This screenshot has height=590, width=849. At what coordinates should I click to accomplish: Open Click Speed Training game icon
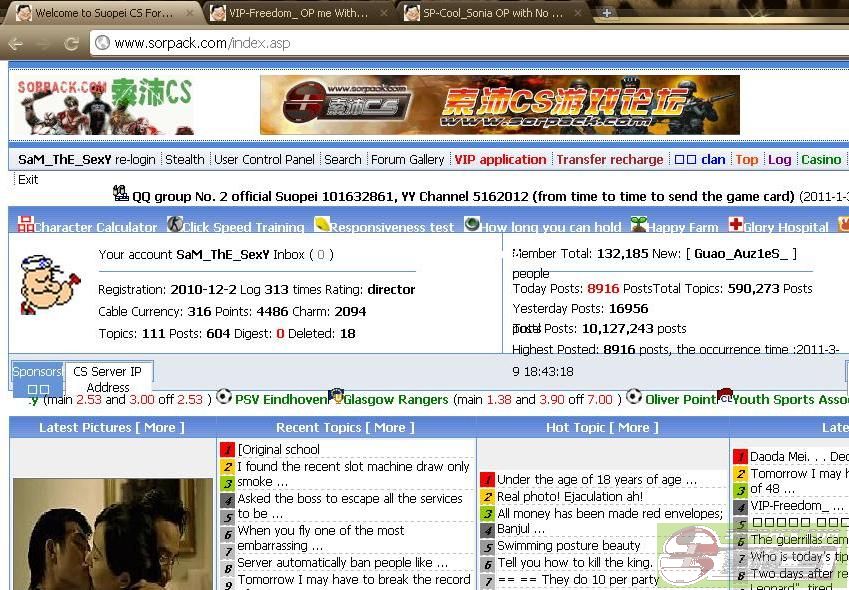pos(175,224)
